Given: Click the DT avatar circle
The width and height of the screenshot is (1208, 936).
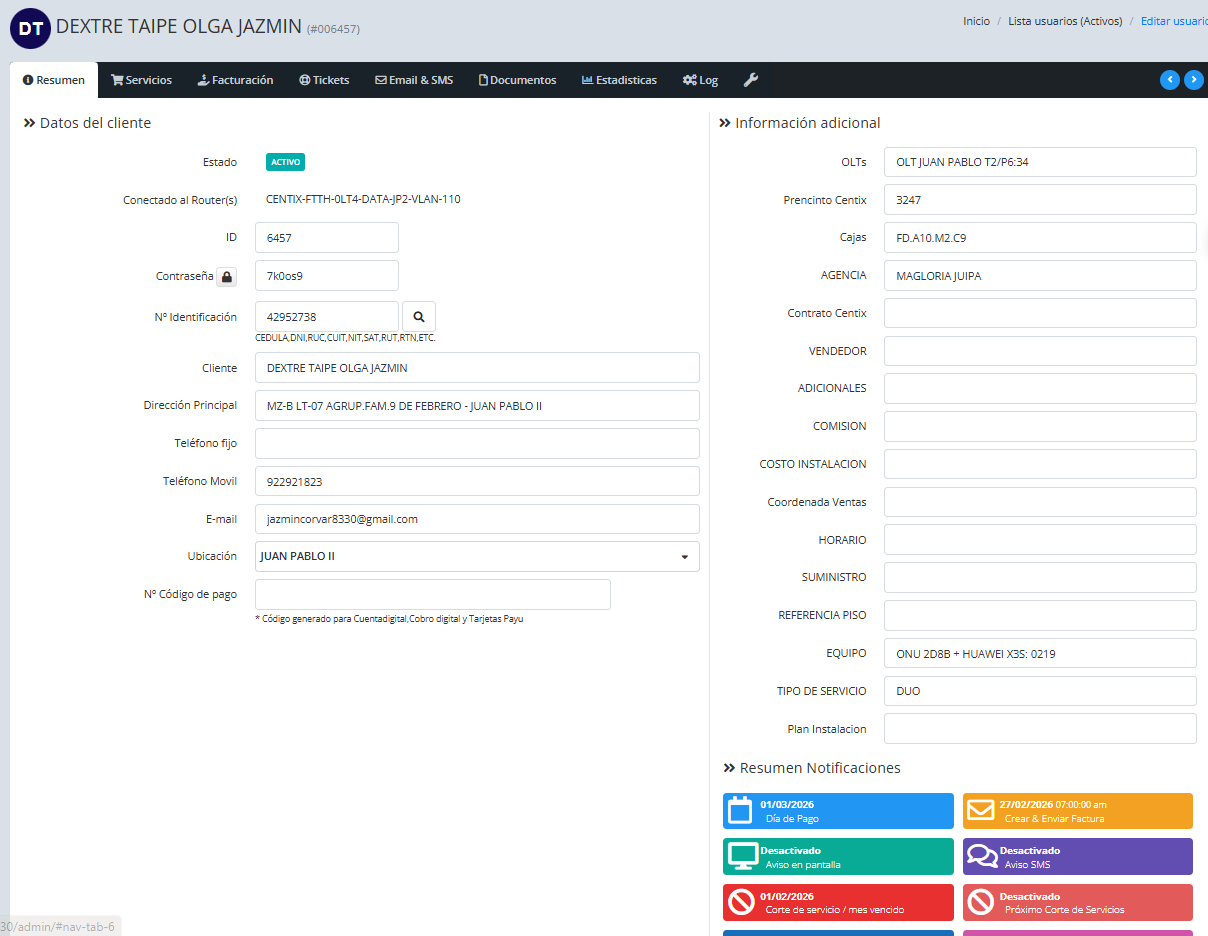Looking at the screenshot, I should click(x=30, y=28).
